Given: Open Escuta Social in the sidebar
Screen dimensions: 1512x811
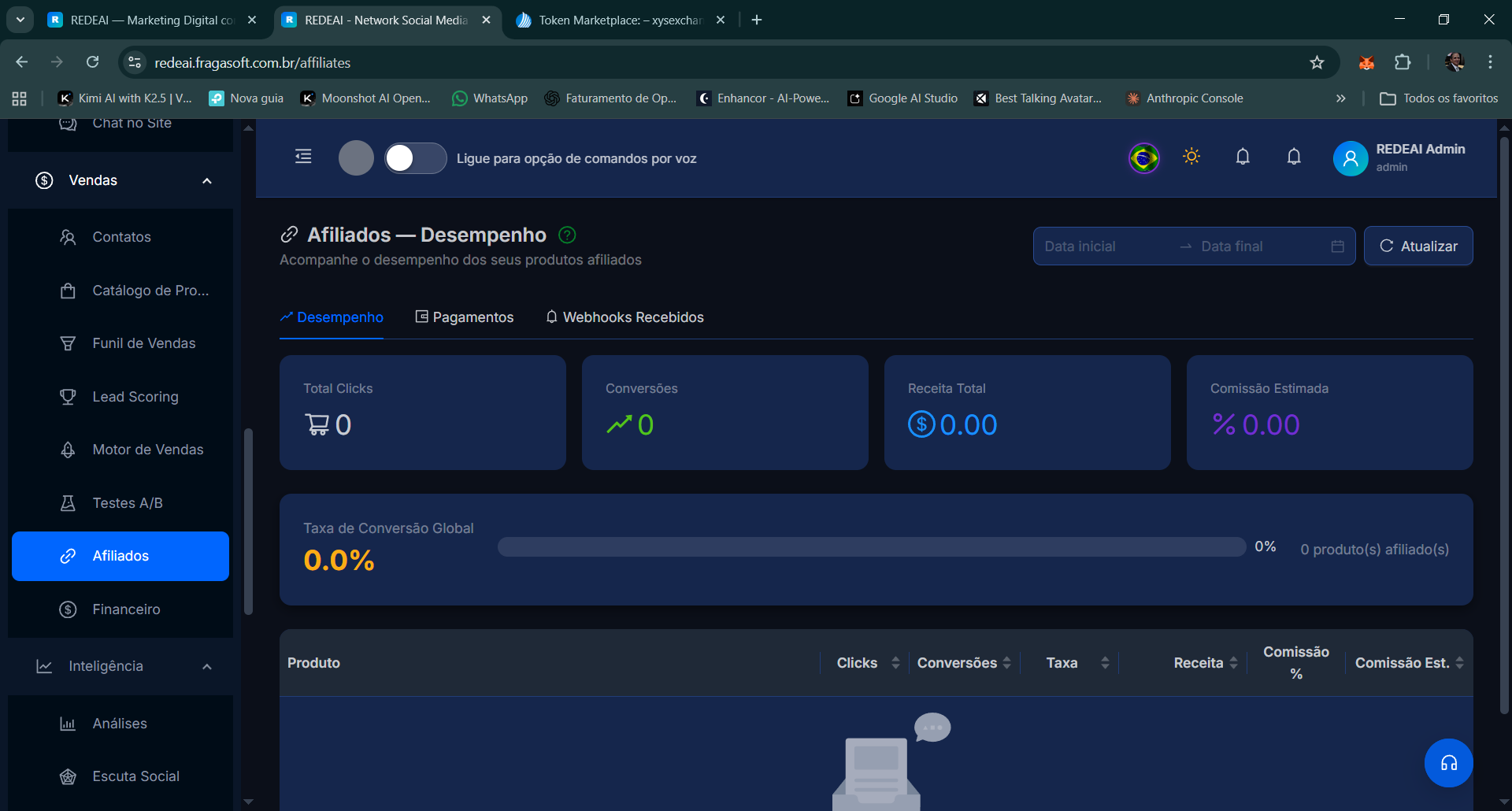Looking at the screenshot, I should (x=120, y=776).
